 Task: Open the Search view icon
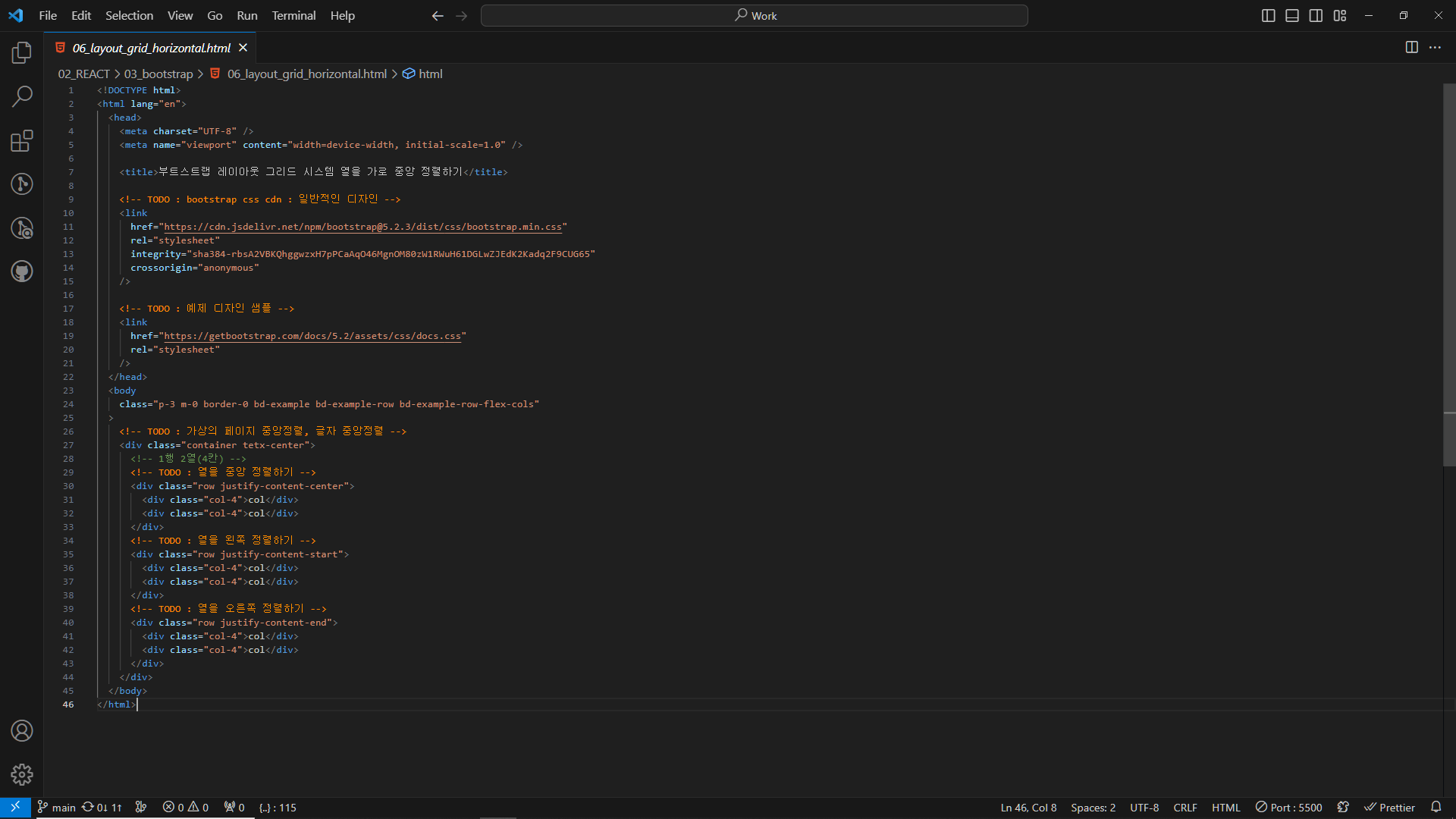coord(22,96)
